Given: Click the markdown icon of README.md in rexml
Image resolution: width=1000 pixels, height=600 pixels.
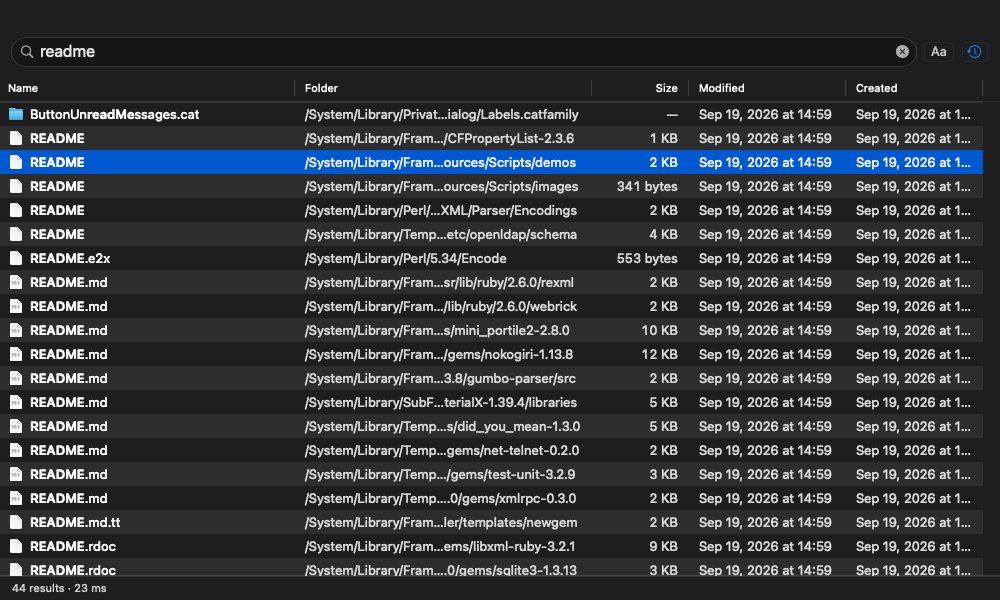Looking at the screenshot, I should coord(16,282).
